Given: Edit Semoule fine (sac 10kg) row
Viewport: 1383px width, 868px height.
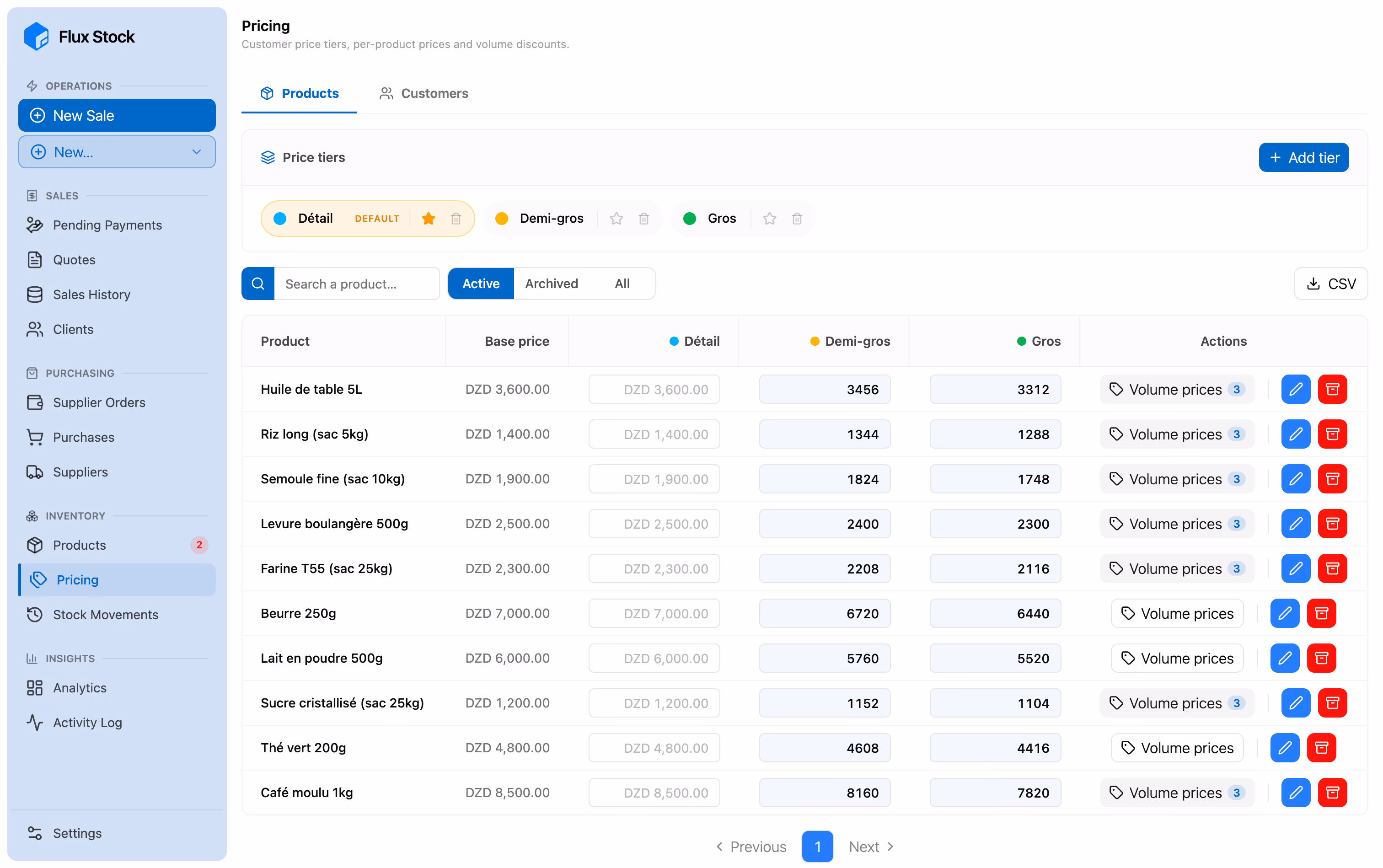Looking at the screenshot, I should [1296, 479].
